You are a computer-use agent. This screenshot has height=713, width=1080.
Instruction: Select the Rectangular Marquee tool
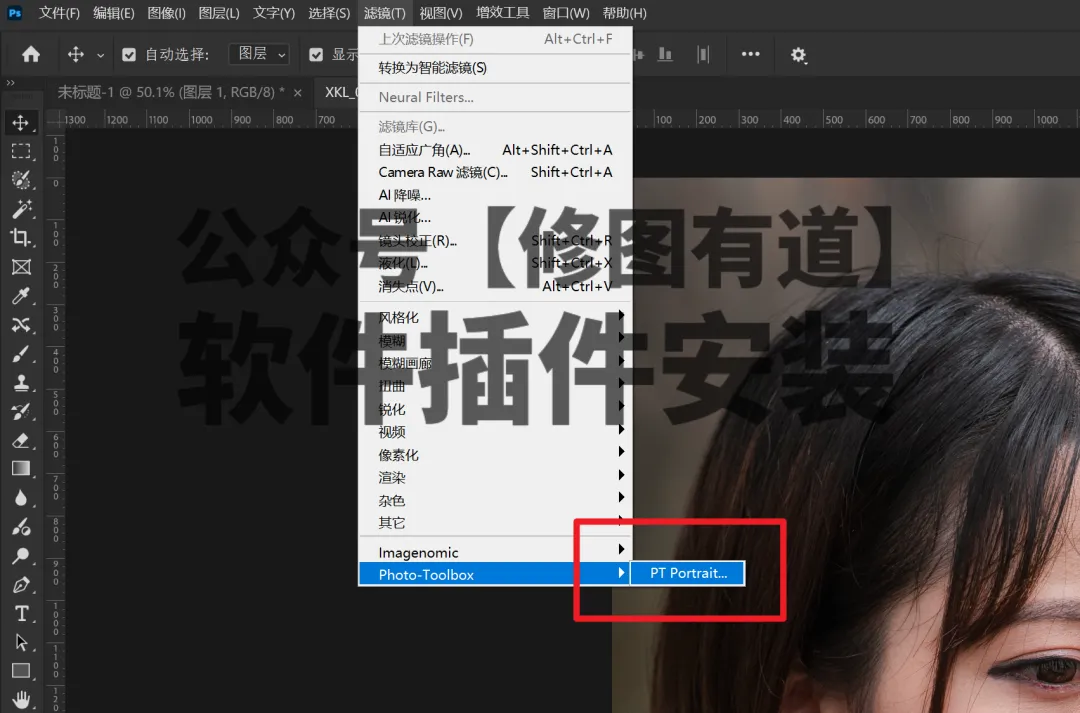coord(21,151)
